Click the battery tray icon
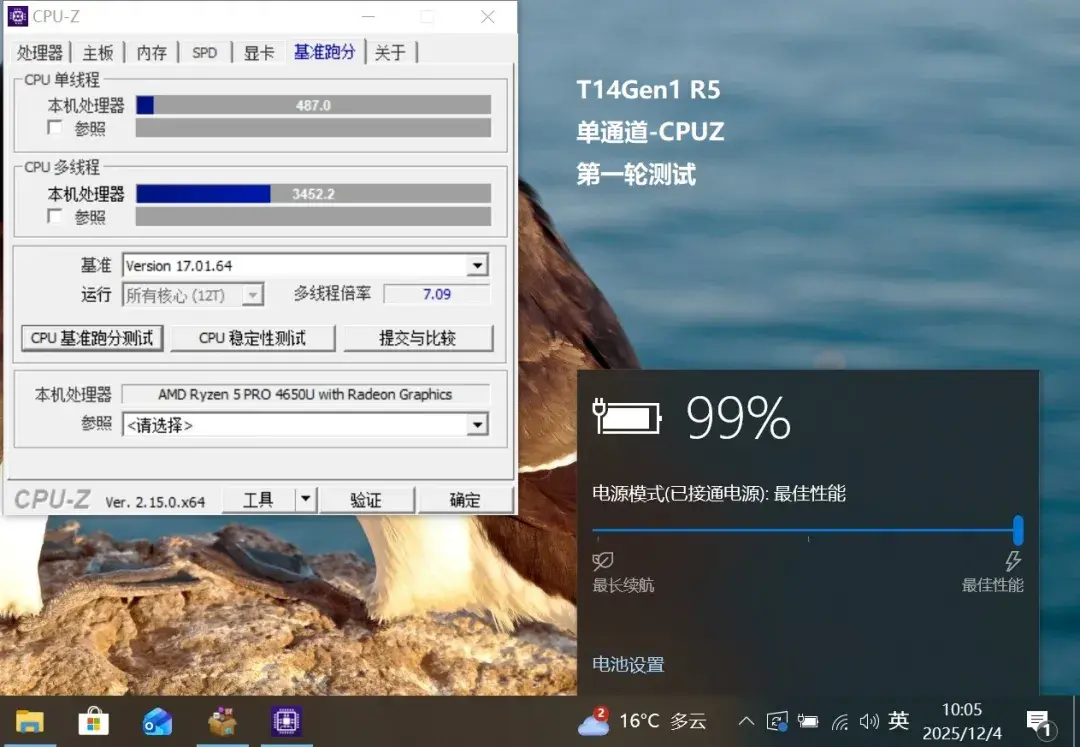 click(808, 722)
